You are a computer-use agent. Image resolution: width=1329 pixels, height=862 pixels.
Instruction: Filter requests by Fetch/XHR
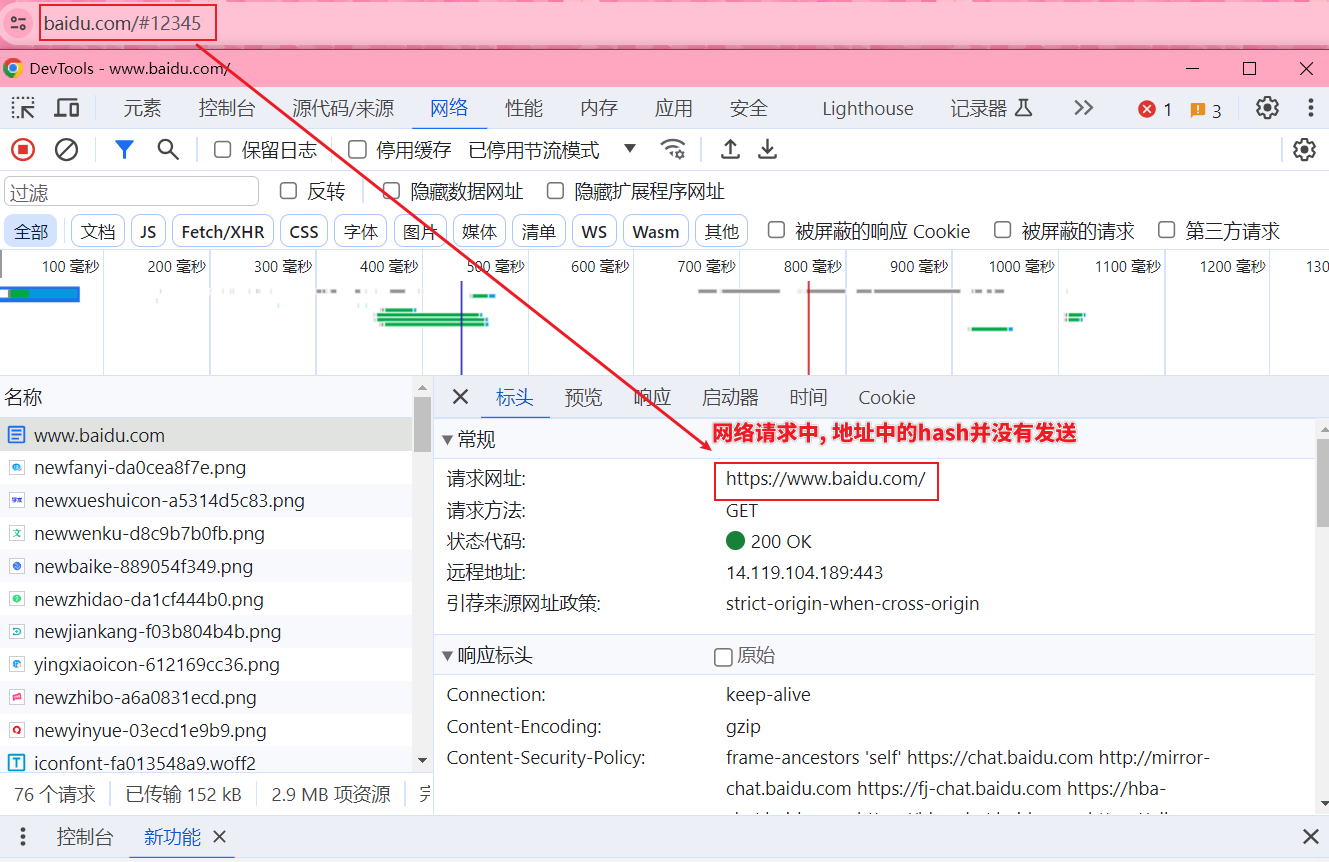pos(223,231)
